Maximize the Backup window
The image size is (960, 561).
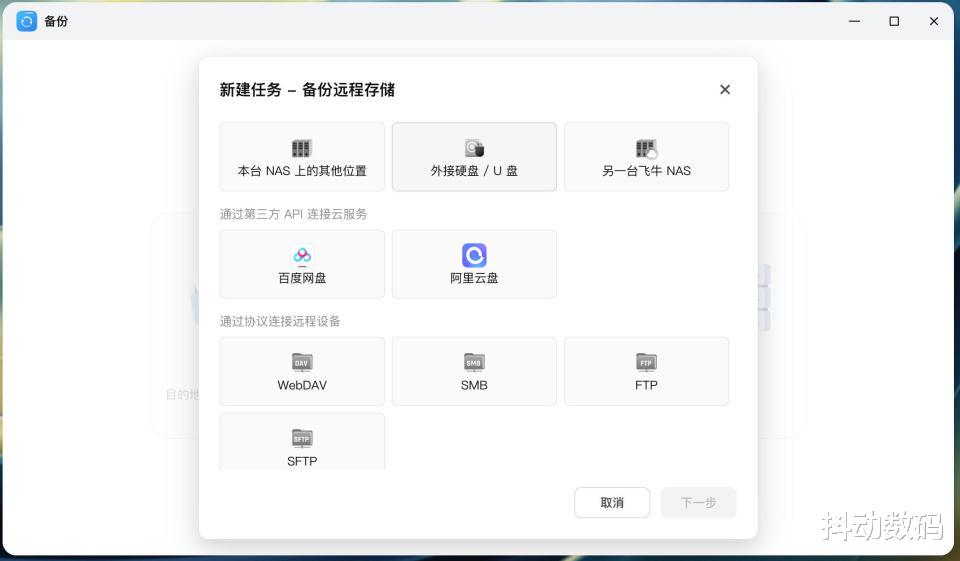(x=894, y=21)
